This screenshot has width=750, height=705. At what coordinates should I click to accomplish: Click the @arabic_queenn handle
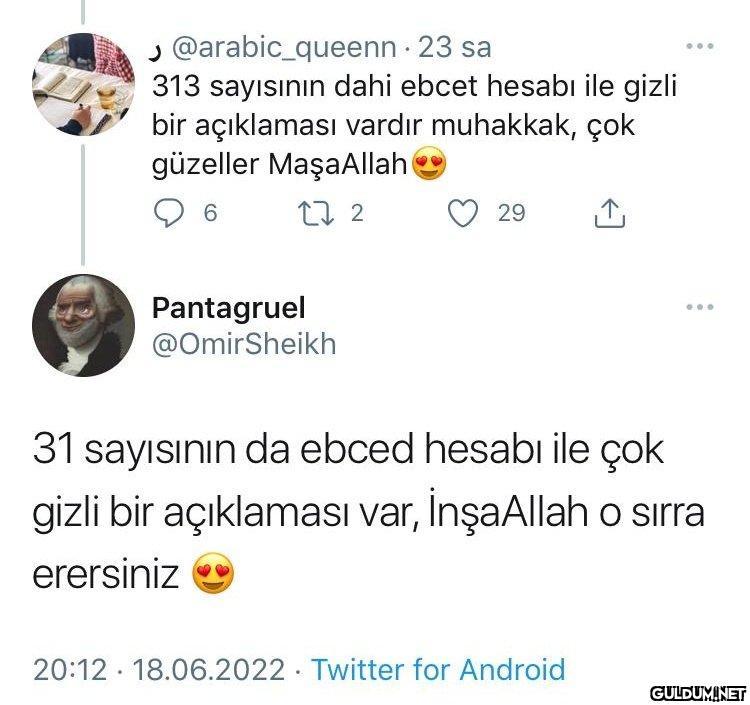click(x=284, y=48)
